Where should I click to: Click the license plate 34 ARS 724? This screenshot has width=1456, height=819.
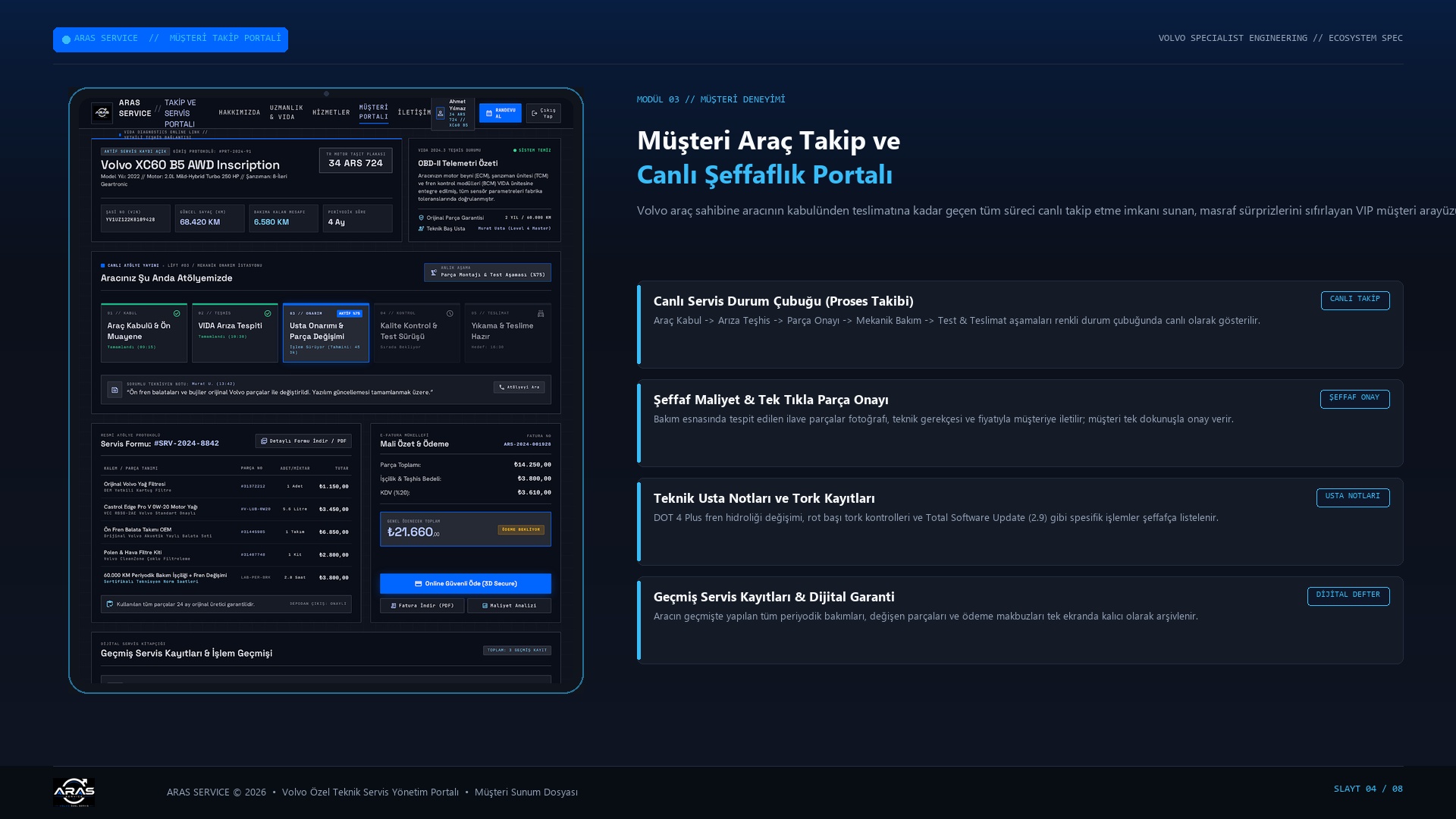(x=356, y=163)
